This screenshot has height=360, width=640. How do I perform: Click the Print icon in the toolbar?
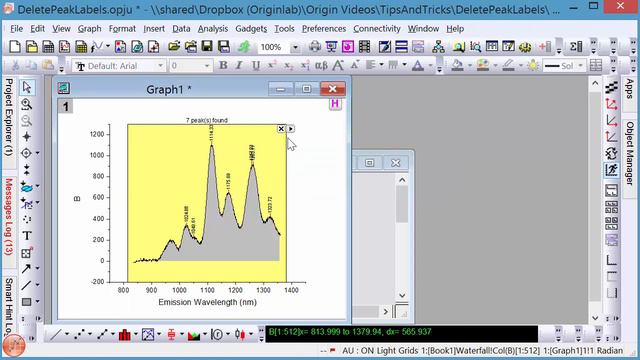(x=315, y=47)
